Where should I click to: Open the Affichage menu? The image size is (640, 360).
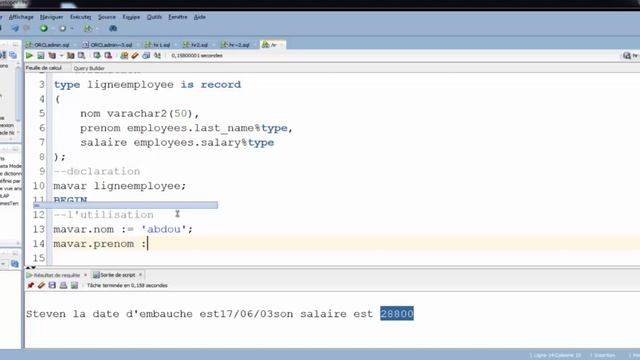tap(21, 17)
